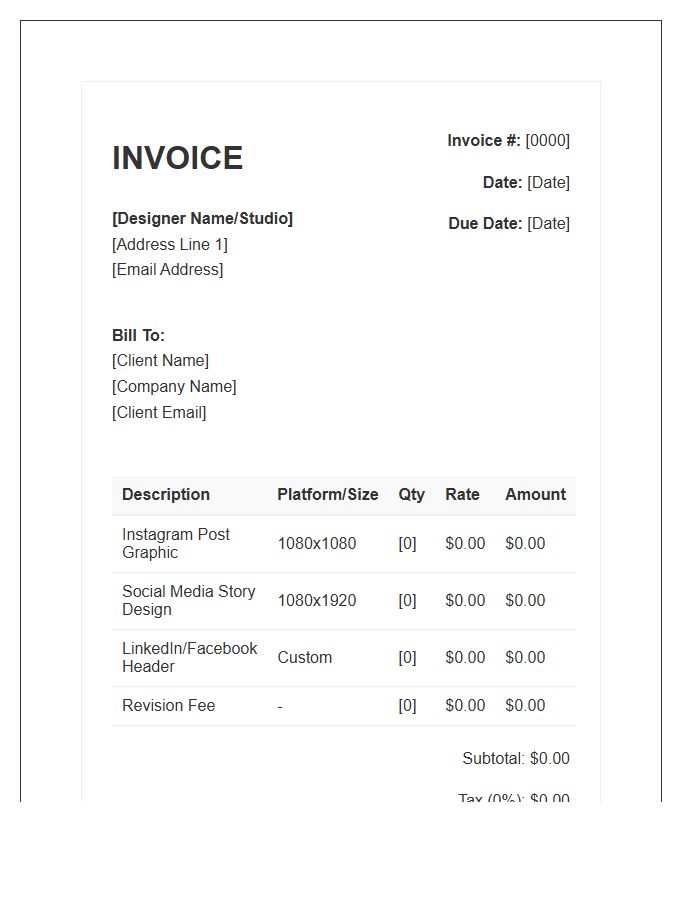Click the 'Date: [Date]' line
This screenshot has width=700, height=900.
[526, 183]
